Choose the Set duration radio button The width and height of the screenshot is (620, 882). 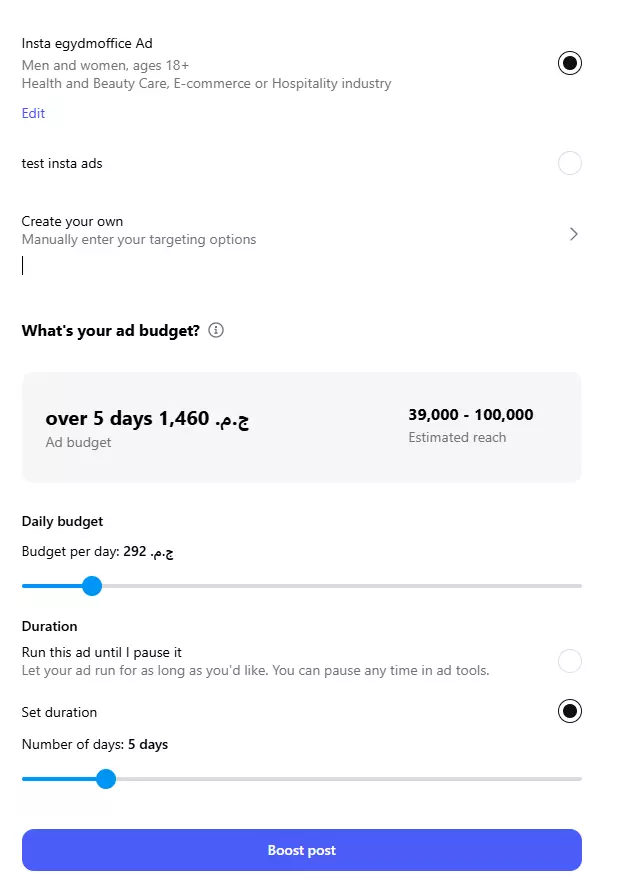tap(569, 711)
